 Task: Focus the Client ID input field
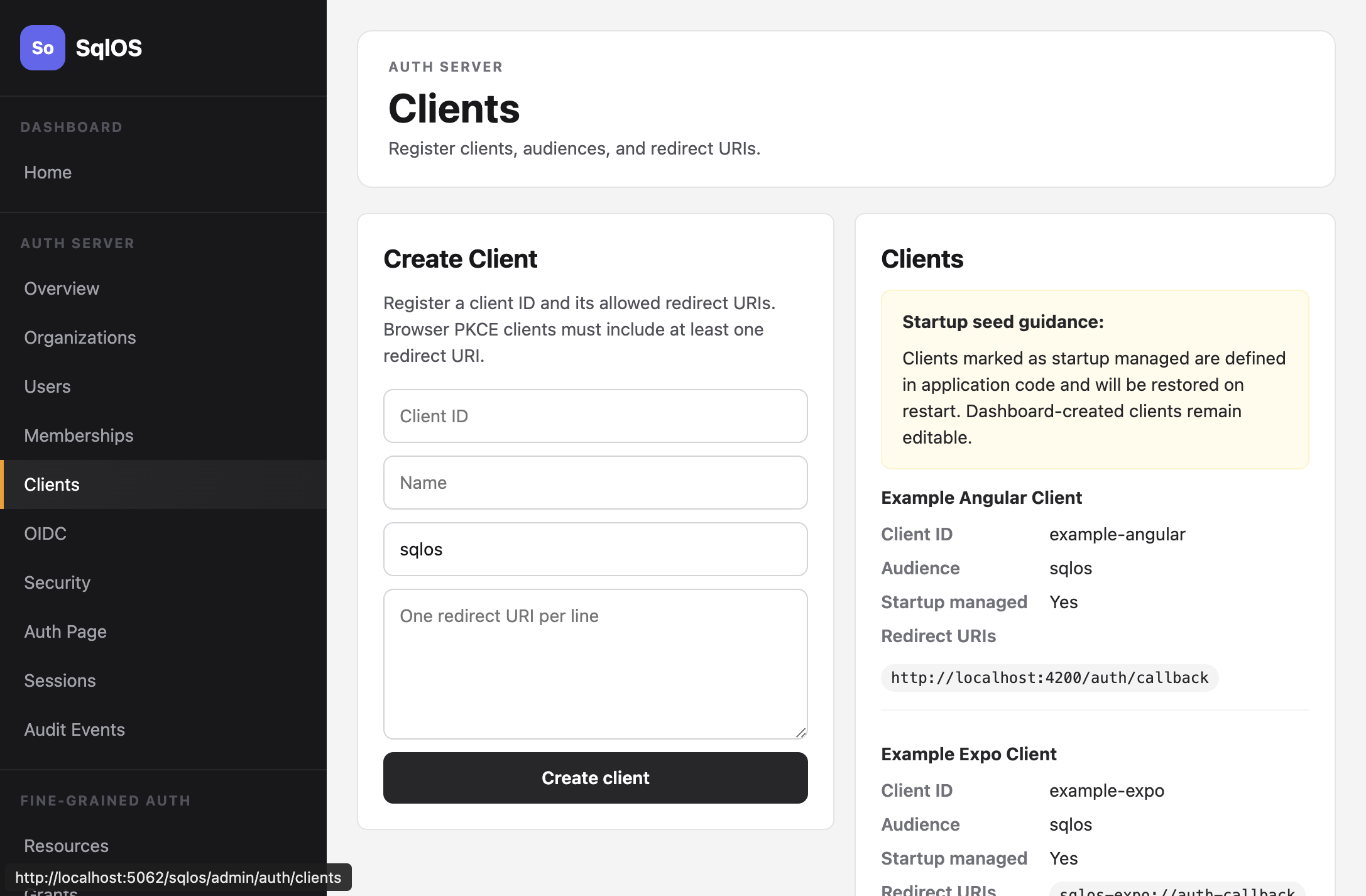pos(595,416)
